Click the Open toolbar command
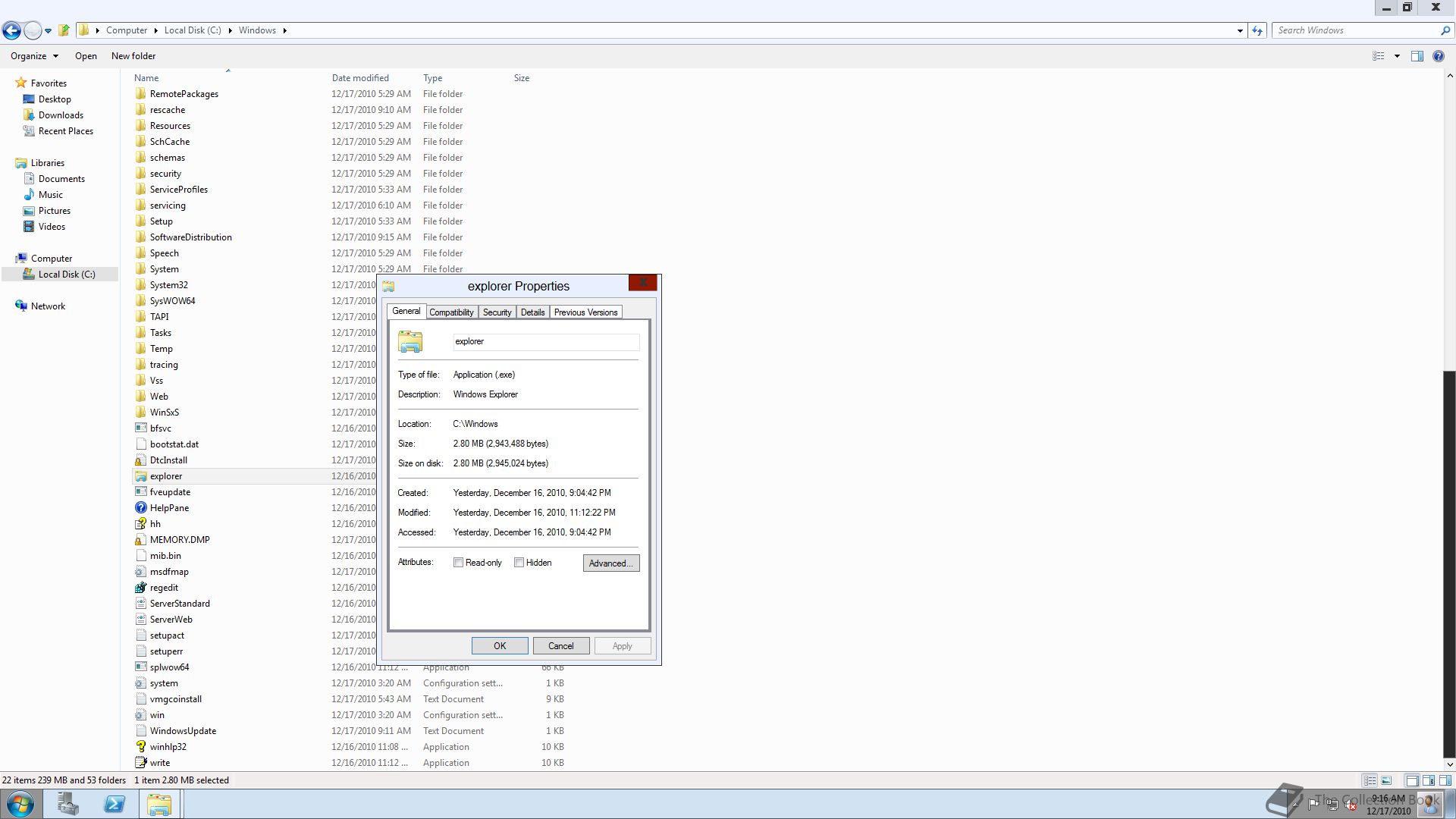Image resolution: width=1456 pixels, height=819 pixels. click(86, 56)
